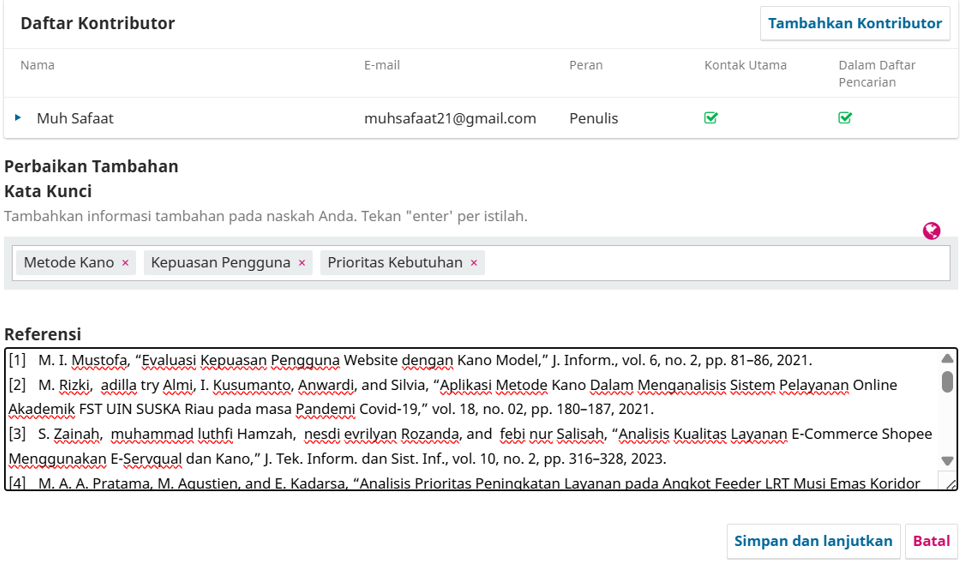Viewport: 966px width, 565px height.
Task: Click the Kata Kunci heading
Action: [48, 192]
